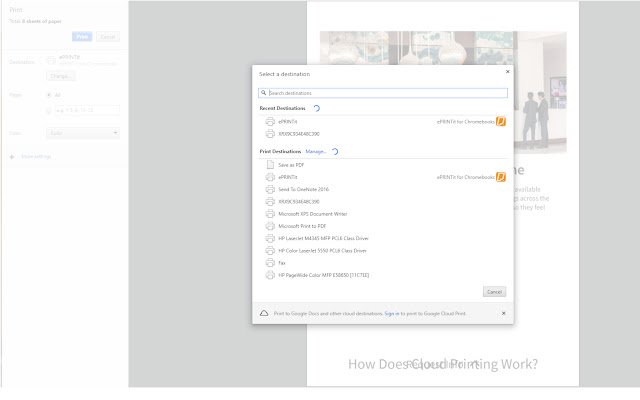Click printer icon for XRX9C934E4BC390 in Print Destinations
Screen dimensions: 640x400
pos(270,202)
